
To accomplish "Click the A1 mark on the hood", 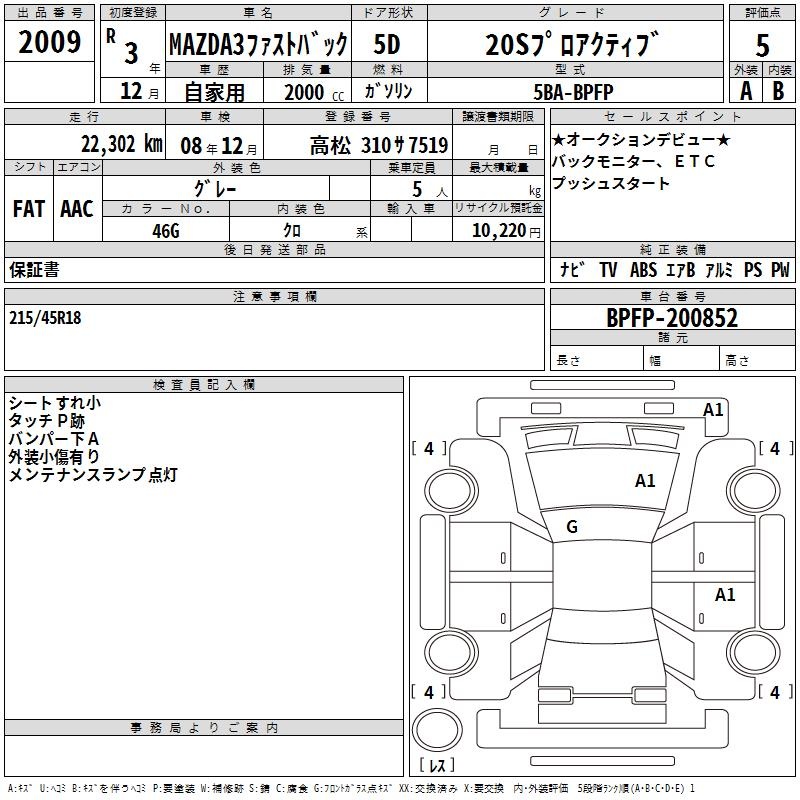I will coord(645,481).
